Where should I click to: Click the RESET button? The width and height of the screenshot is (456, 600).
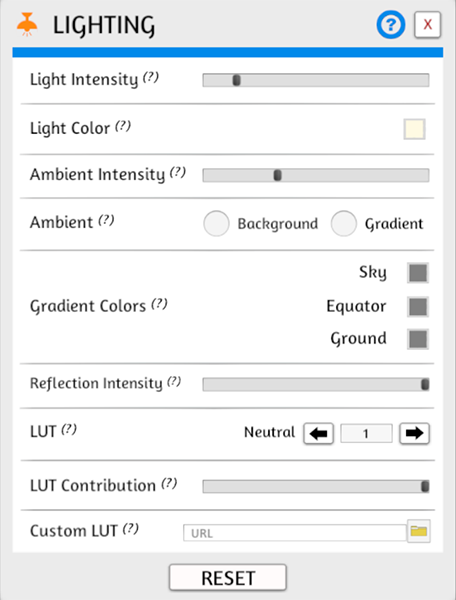pos(228,578)
